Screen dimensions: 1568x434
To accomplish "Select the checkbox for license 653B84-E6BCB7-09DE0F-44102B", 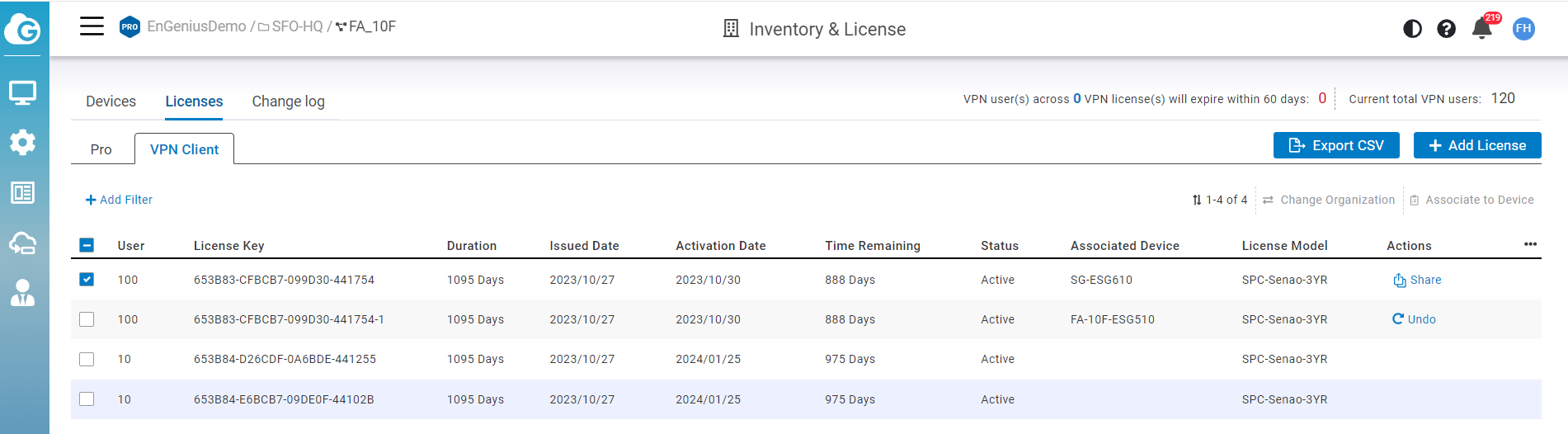I will [x=87, y=399].
